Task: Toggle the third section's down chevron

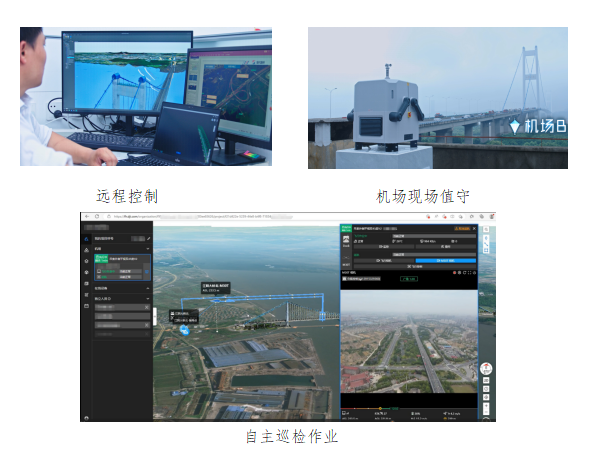Action: (x=148, y=299)
